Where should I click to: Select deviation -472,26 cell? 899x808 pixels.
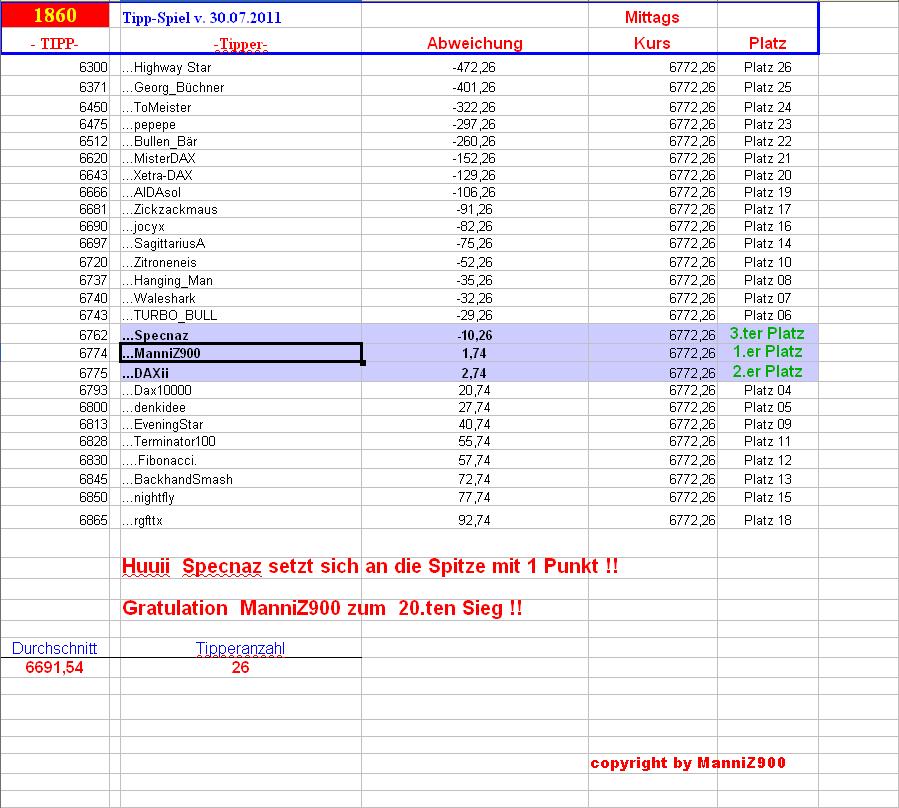[475, 67]
